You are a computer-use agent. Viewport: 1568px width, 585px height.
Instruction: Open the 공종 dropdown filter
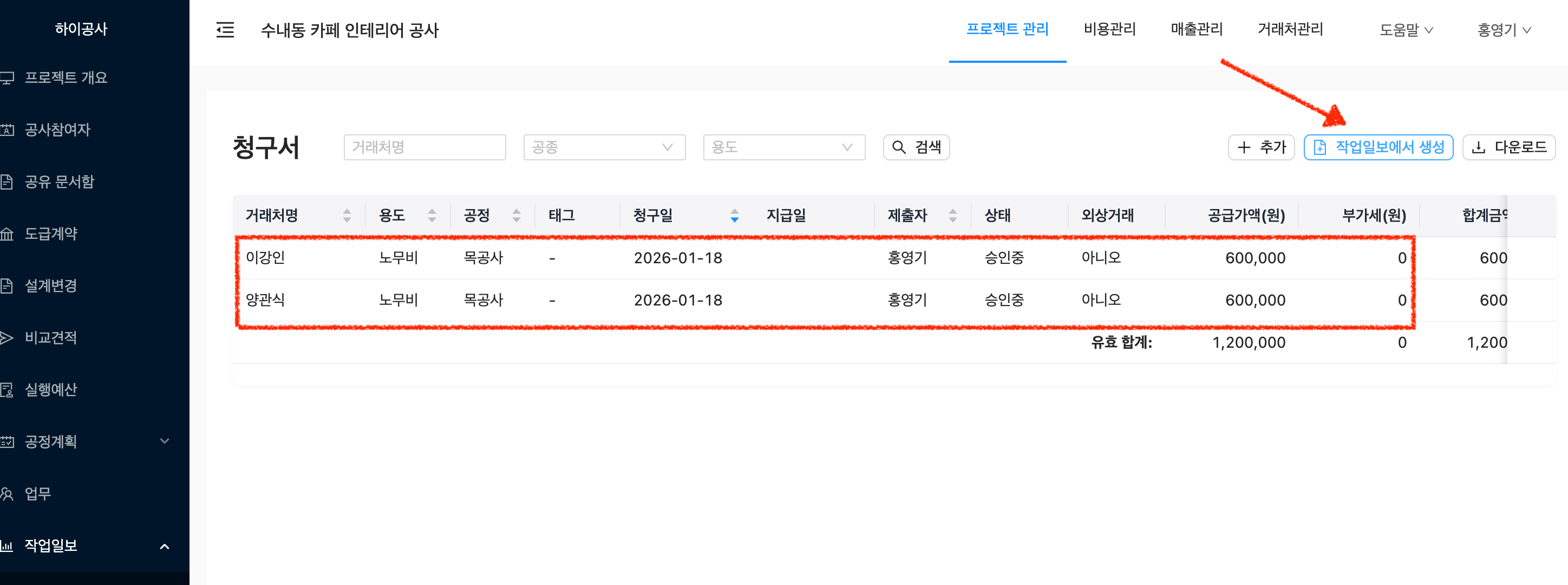tap(604, 147)
